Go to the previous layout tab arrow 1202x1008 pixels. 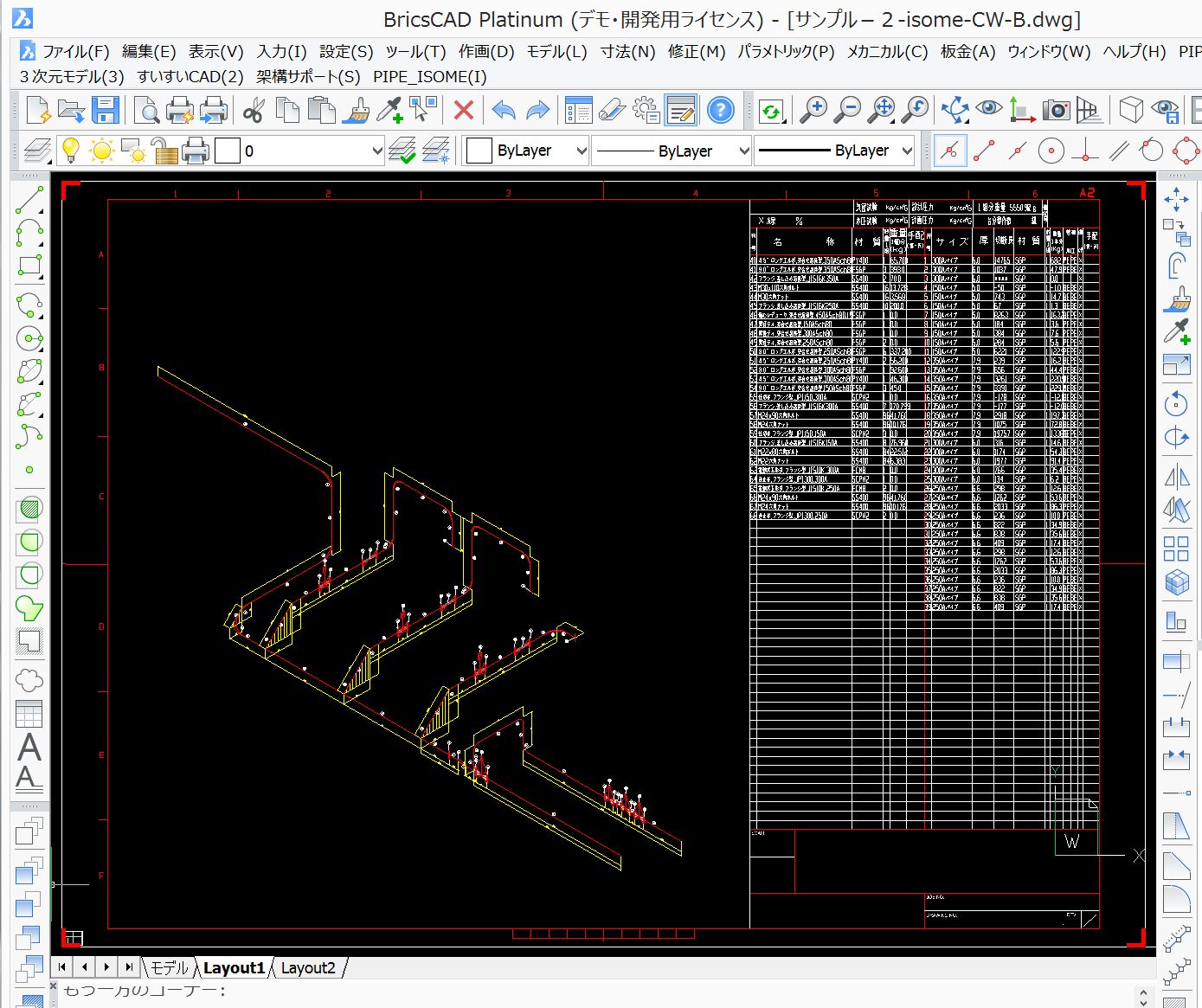tap(85, 967)
